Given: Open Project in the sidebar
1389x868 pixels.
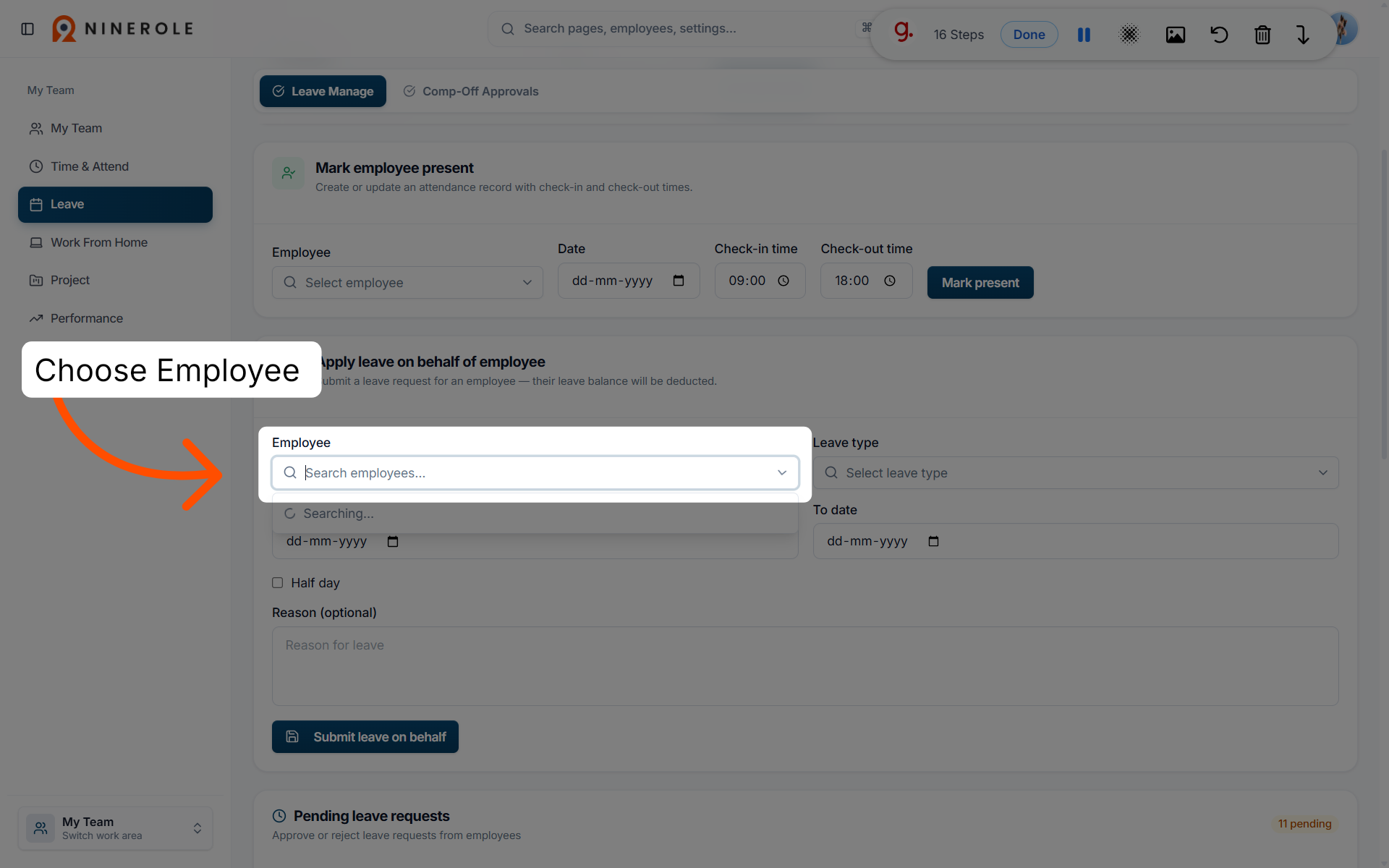Looking at the screenshot, I should point(115,280).
